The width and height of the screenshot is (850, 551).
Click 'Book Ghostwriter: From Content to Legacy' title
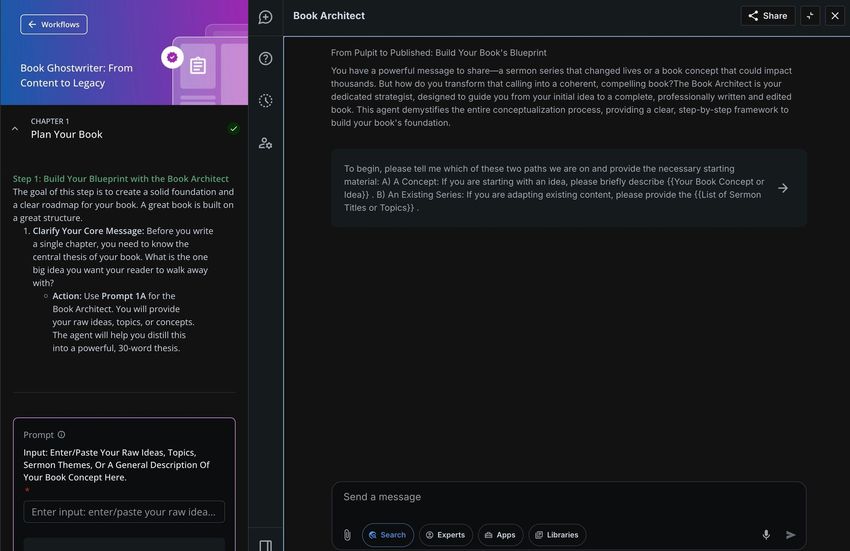(x=76, y=75)
